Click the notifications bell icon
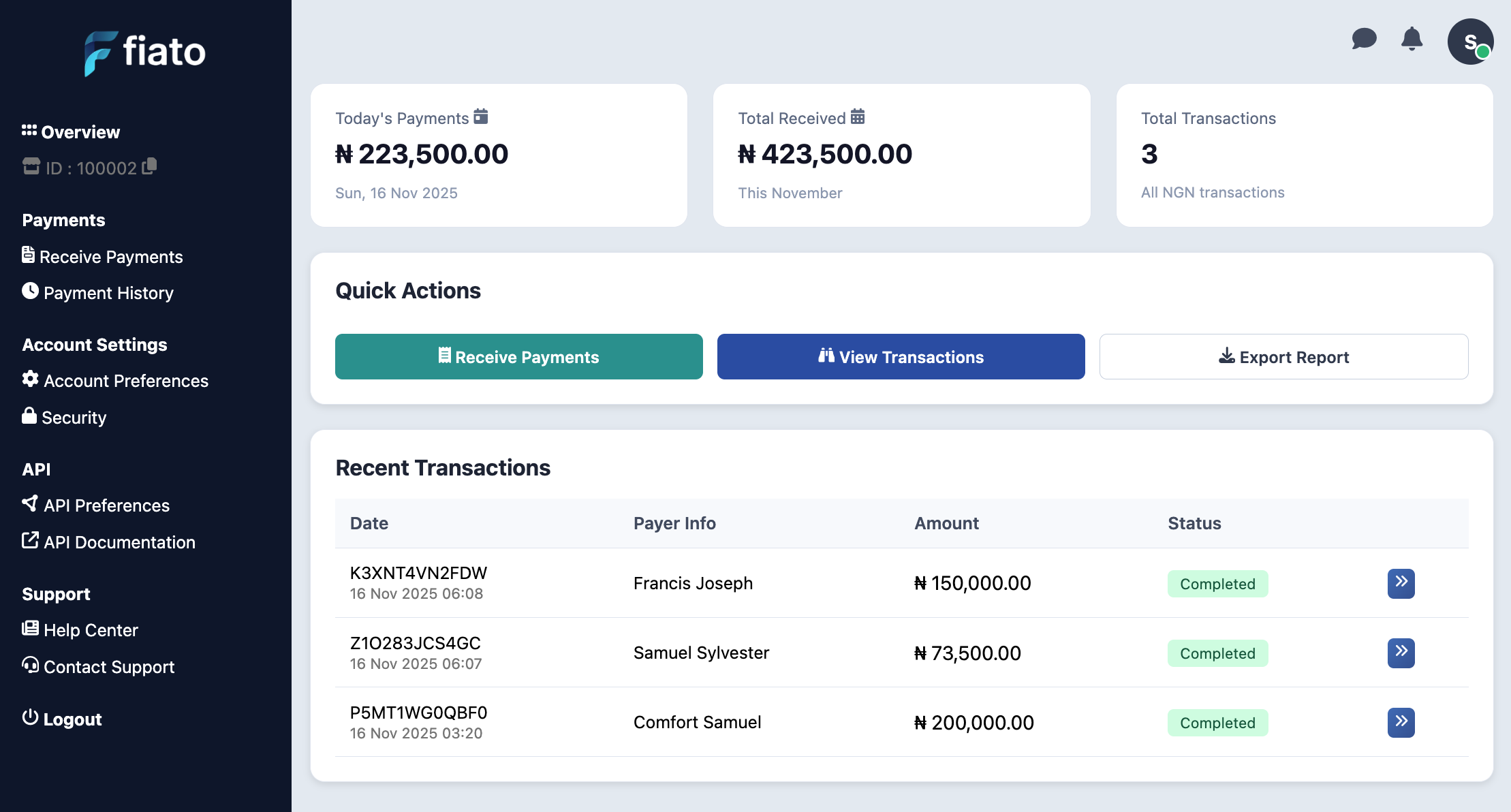This screenshot has height=812, width=1511. point(1412,39)
